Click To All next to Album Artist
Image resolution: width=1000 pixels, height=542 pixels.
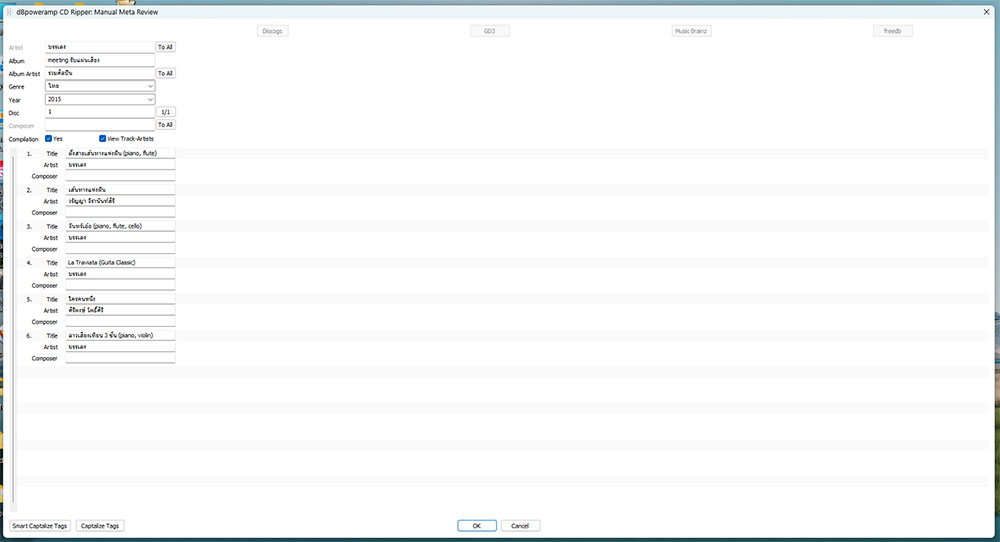click(x=165, y=73)
